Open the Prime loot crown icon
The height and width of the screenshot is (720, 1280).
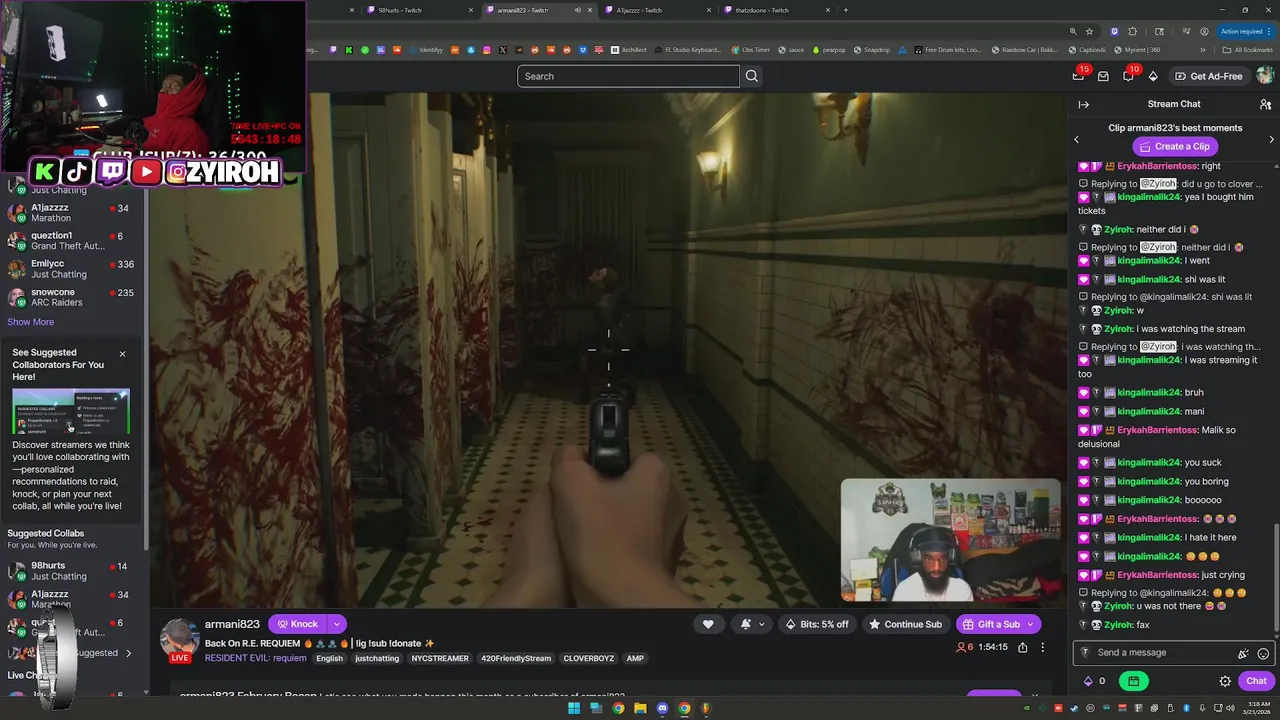(x=1078, y=76)
